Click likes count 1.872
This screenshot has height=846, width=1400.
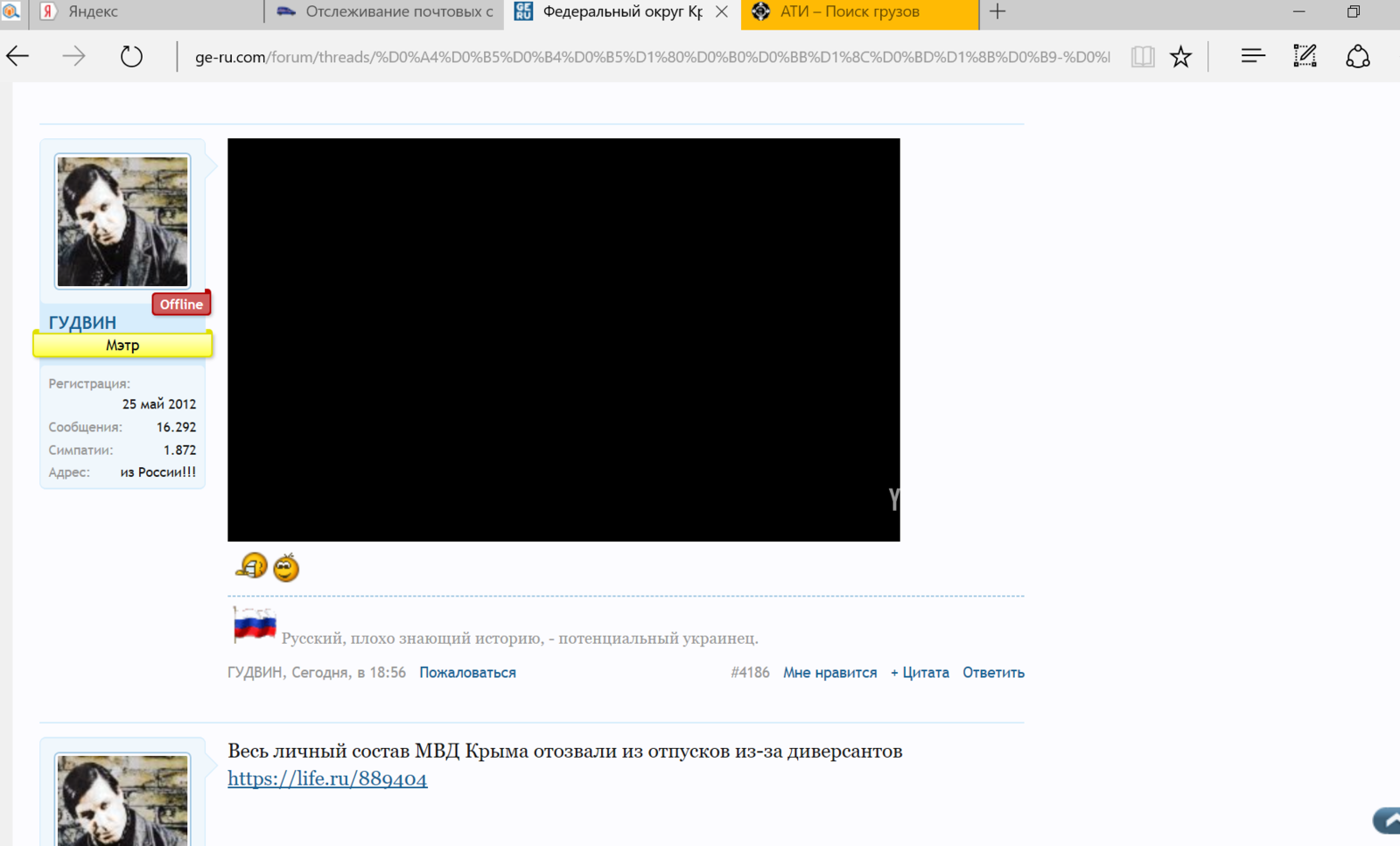coord(179,450)
